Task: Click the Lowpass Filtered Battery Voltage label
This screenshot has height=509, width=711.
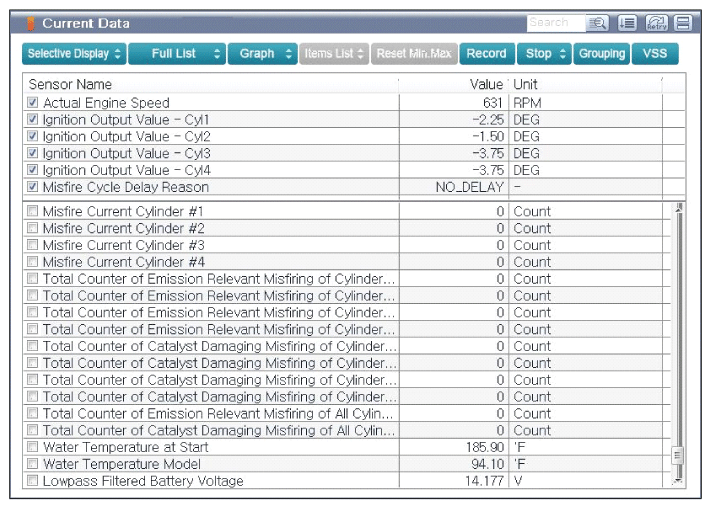Action: (143, 481)
